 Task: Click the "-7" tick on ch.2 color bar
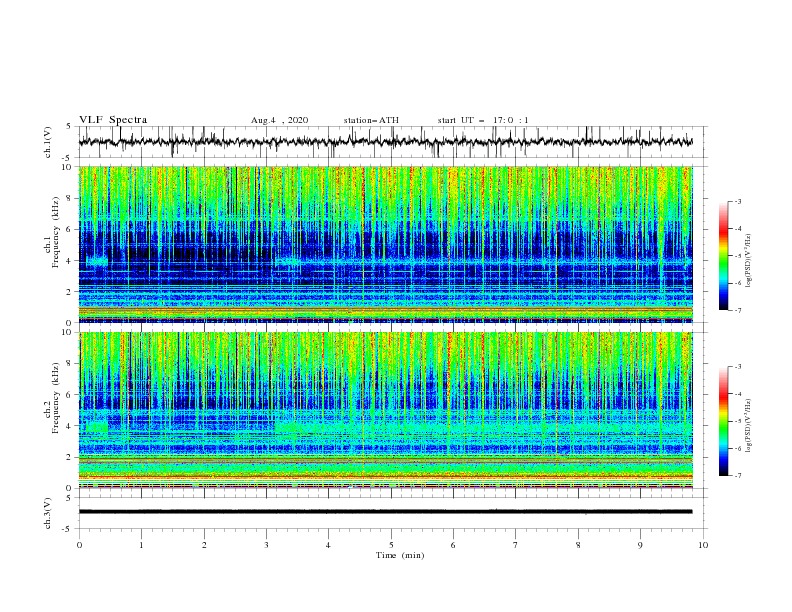738,475
